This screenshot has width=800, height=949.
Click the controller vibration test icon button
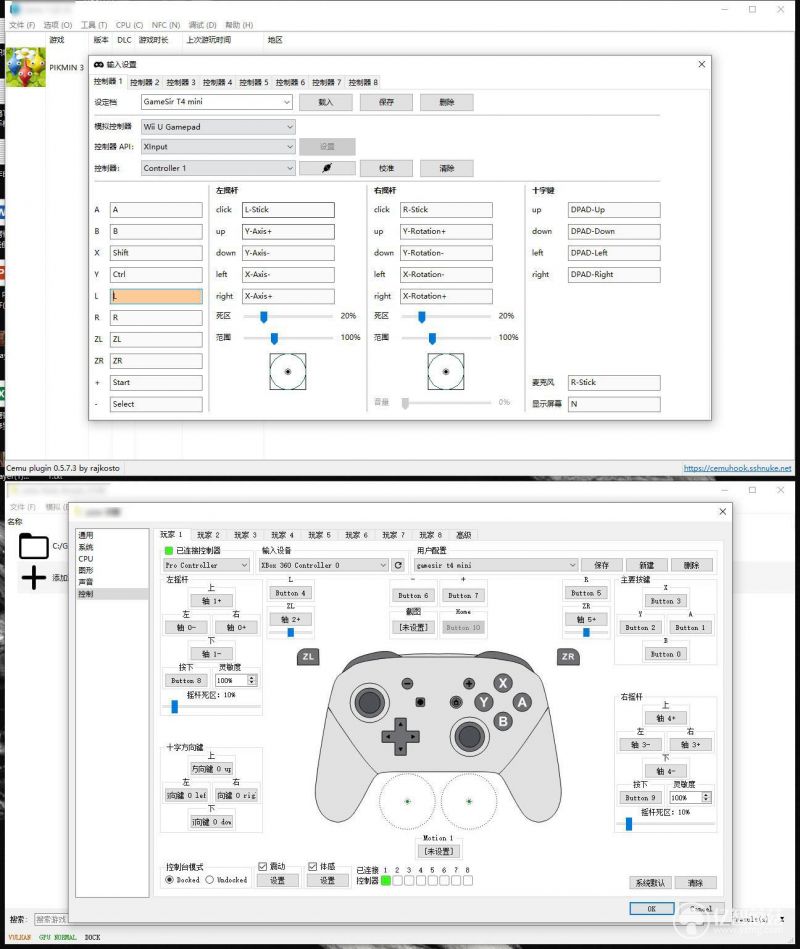[x=327, y=168]
